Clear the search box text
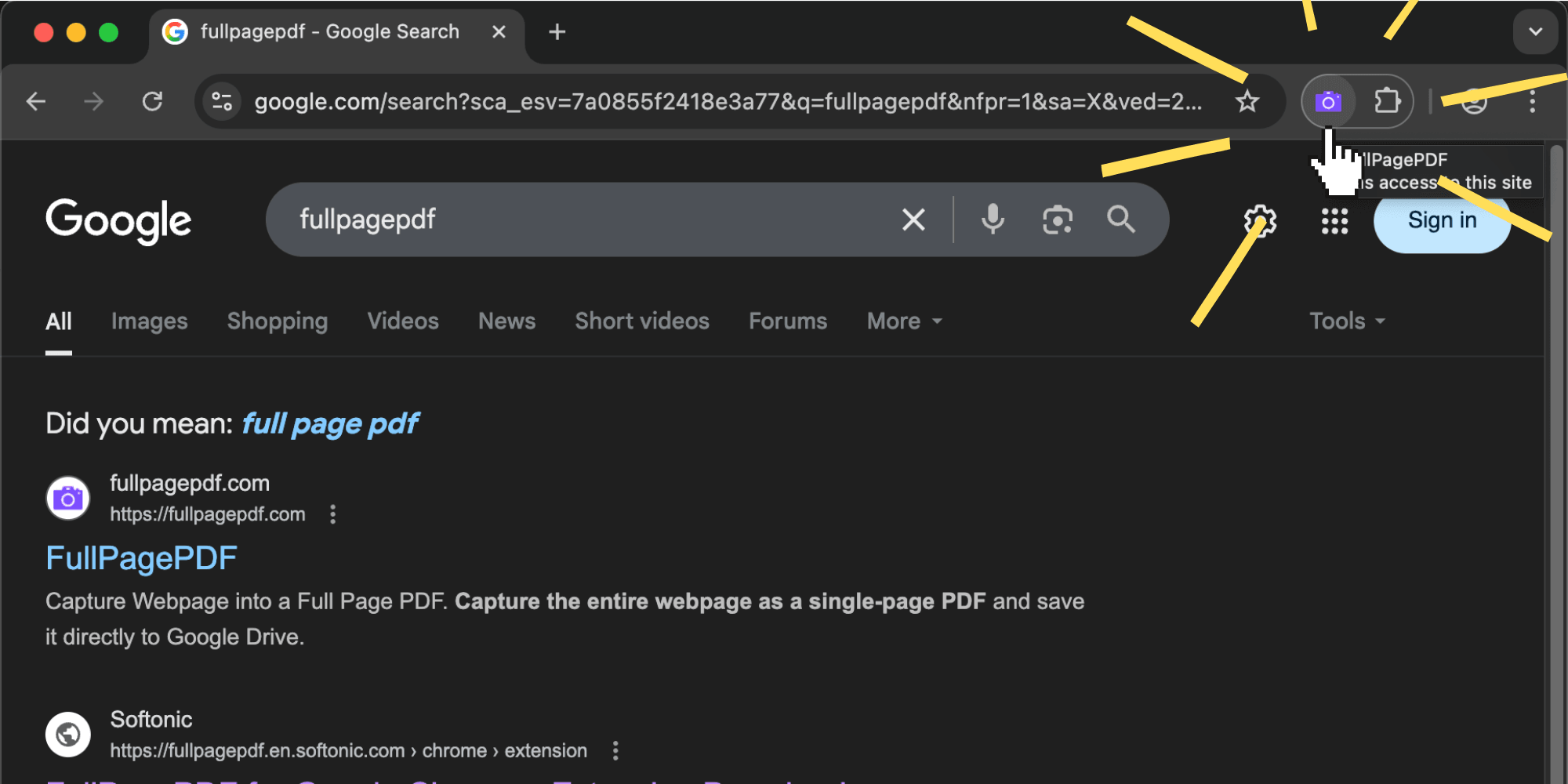Image resolution: width=1568 pixels, height=784 pixels. (913, 220)
